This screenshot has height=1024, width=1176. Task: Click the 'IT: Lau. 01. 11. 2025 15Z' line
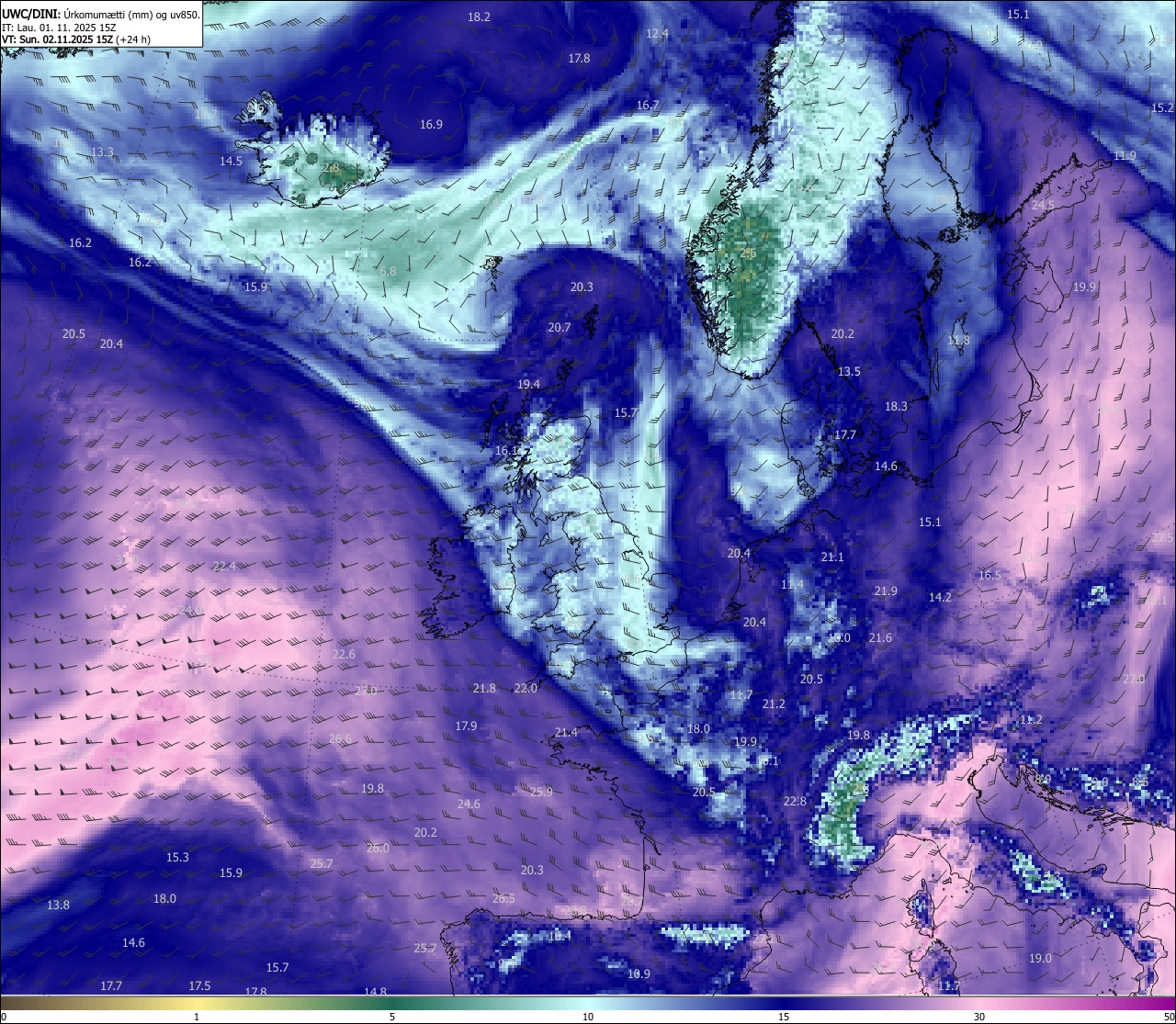click(x=59, y=28)
